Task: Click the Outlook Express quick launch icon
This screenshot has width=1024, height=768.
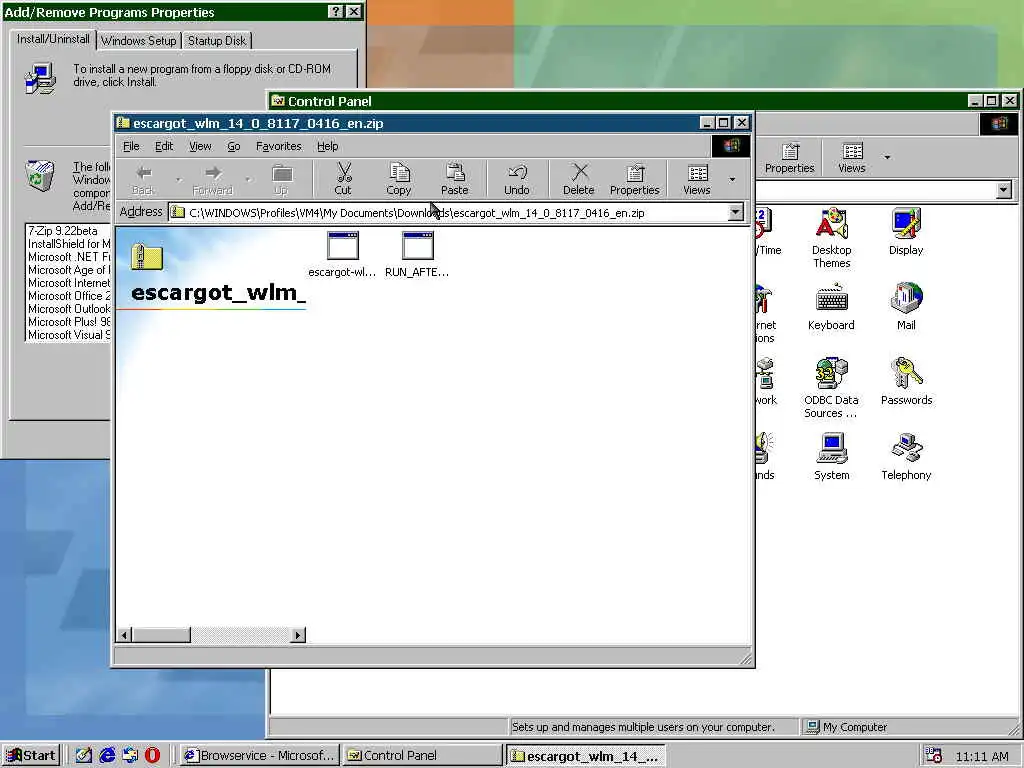Action: point(130,756)
